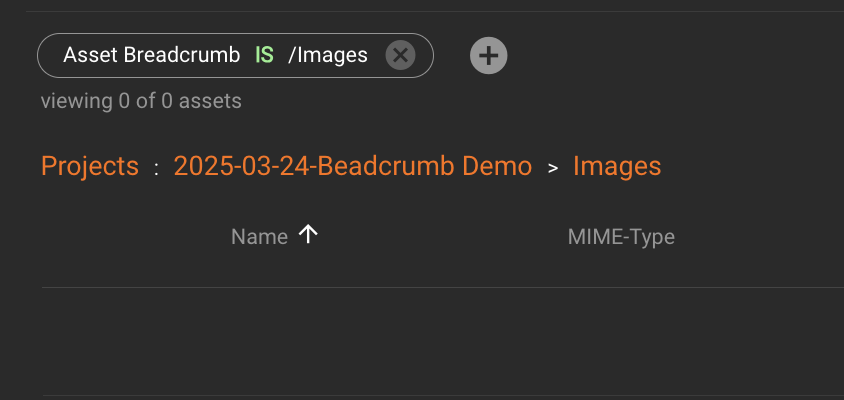Image resolution: width=844 pixels, height=400 pixels.
Task: Click empty header space right of MIME-Type
Action: click(760, 237)
